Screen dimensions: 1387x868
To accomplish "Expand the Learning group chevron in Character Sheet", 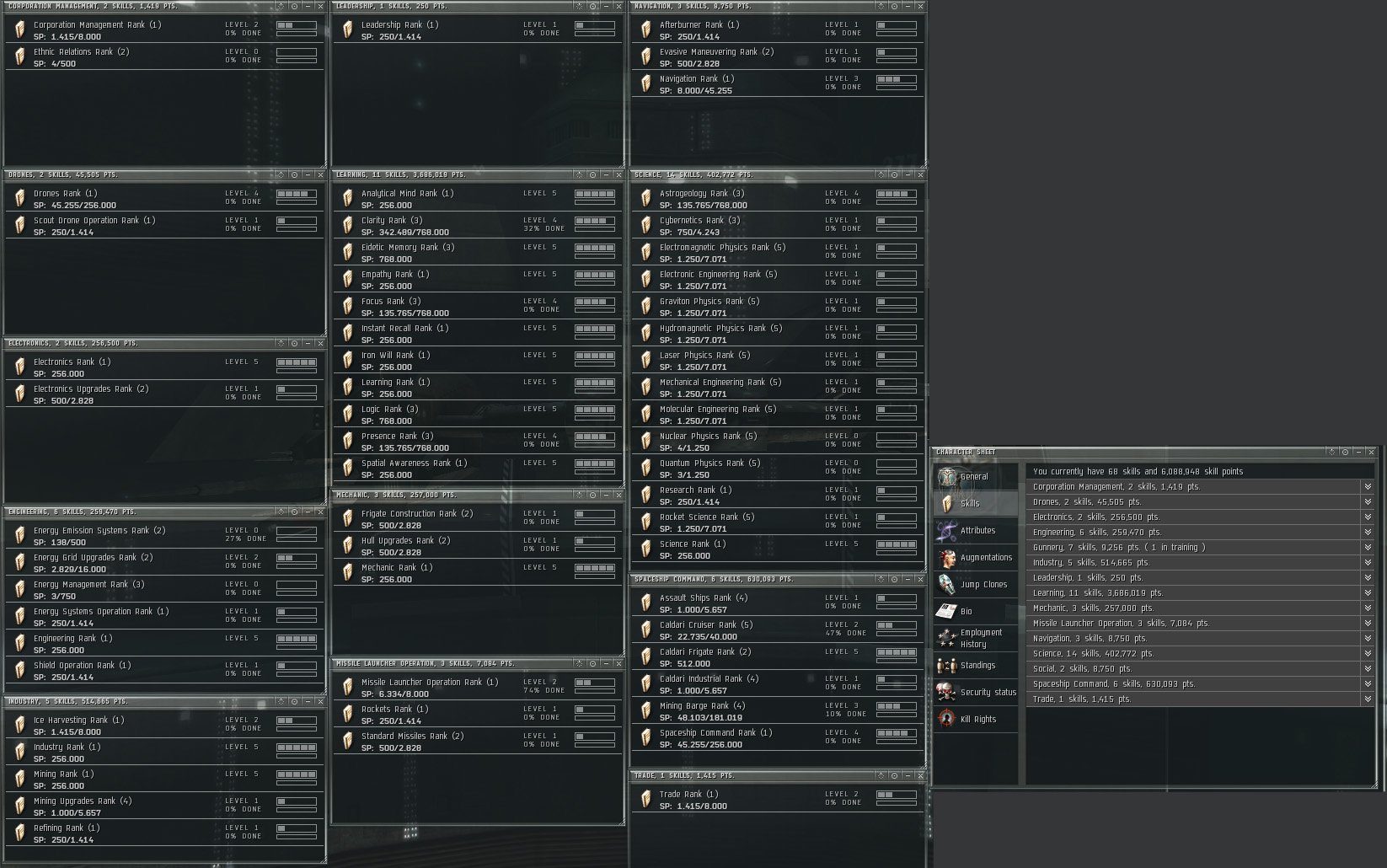I will [x=1368, y=593].
